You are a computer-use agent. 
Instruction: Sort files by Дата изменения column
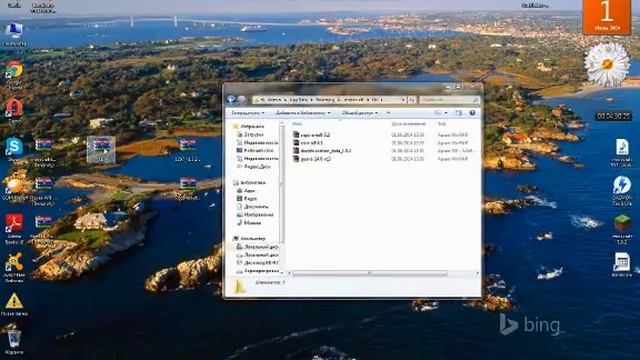408,124
